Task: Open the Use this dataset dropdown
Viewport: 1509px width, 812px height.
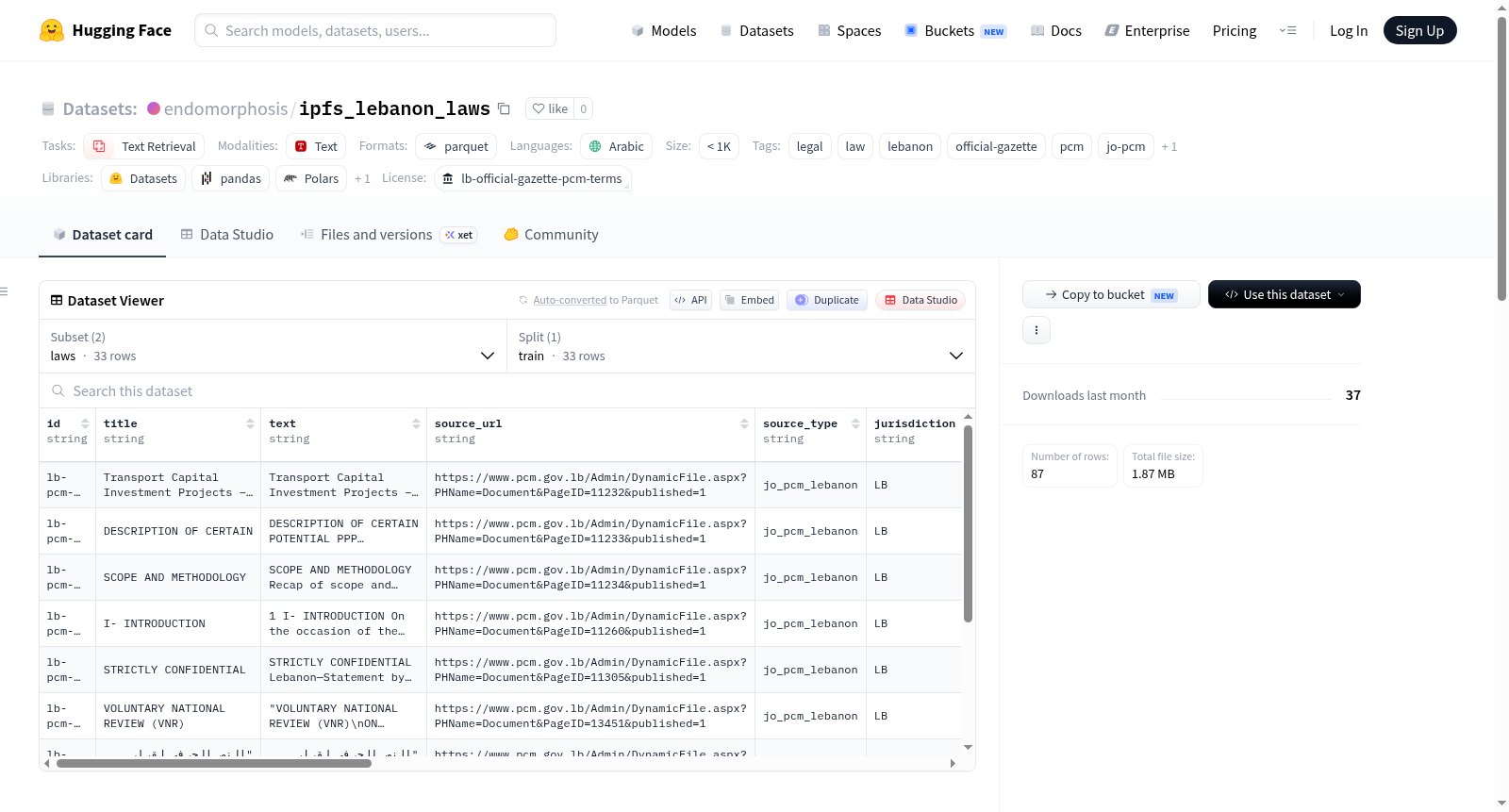Action: (x=1284, y=294)
